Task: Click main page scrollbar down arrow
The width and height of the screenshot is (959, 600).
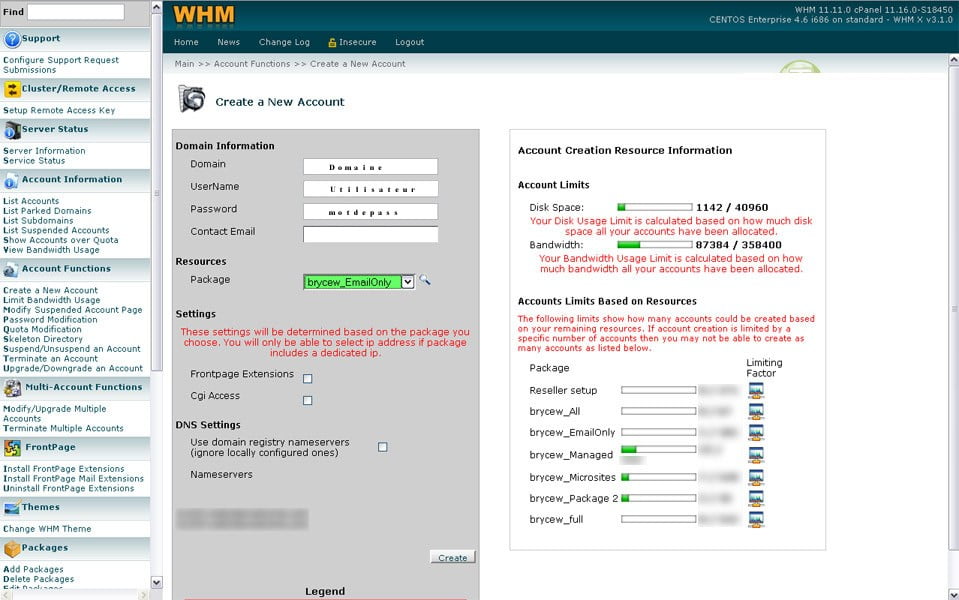Action: 953,594
